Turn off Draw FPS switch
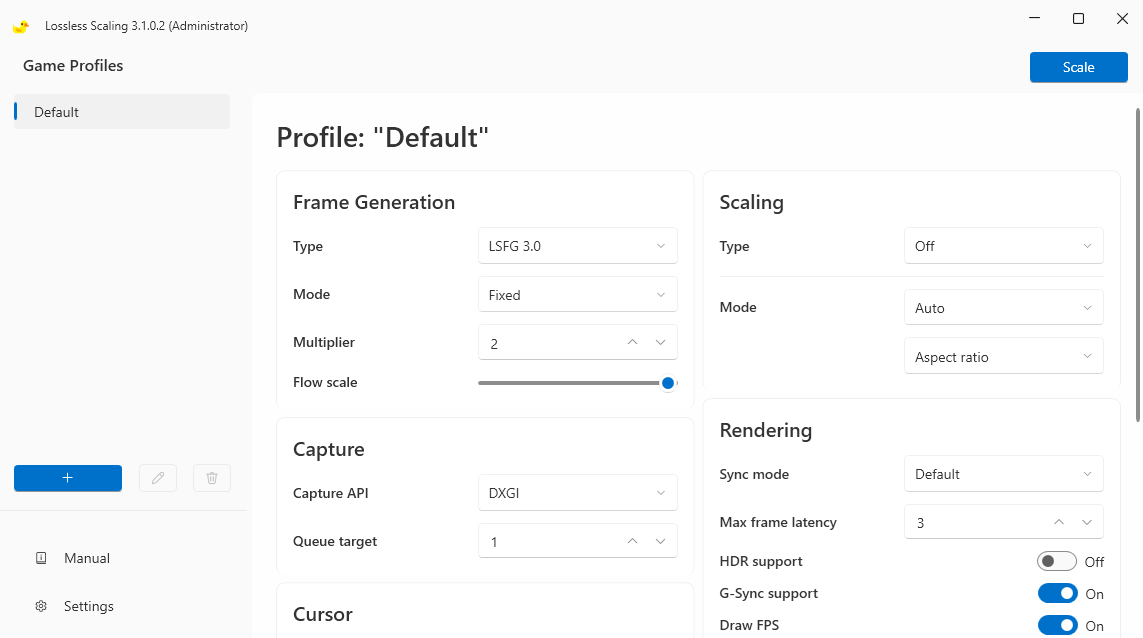 coord(1057,626)
